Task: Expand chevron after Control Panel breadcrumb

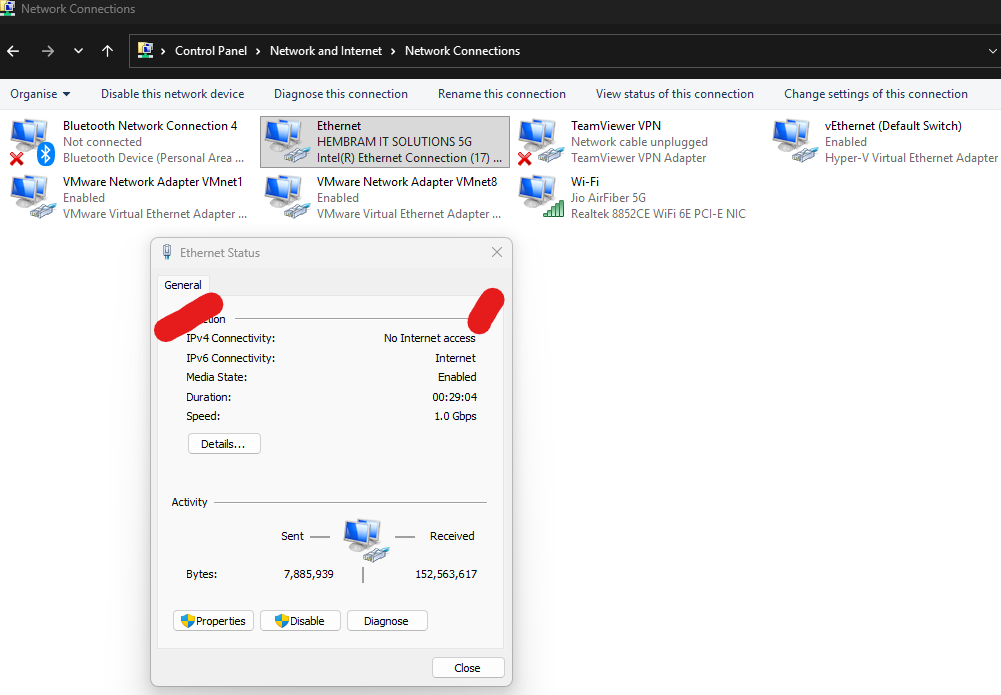Action: (258, 51)
